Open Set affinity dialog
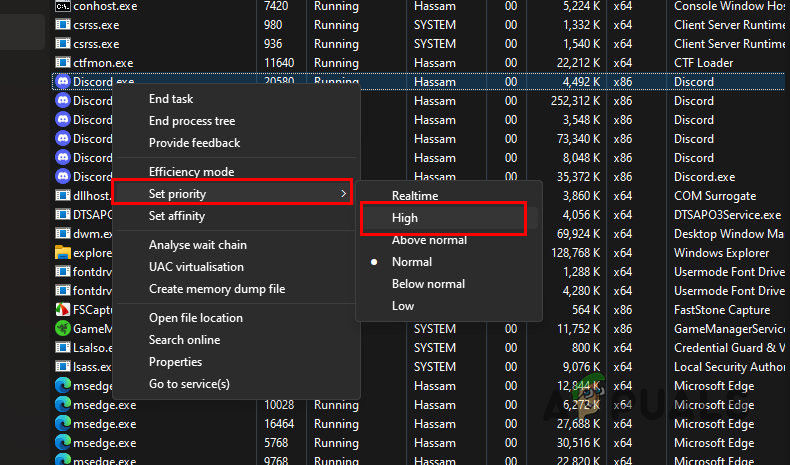This screenshot has width=790, height=465. [177, 216]
